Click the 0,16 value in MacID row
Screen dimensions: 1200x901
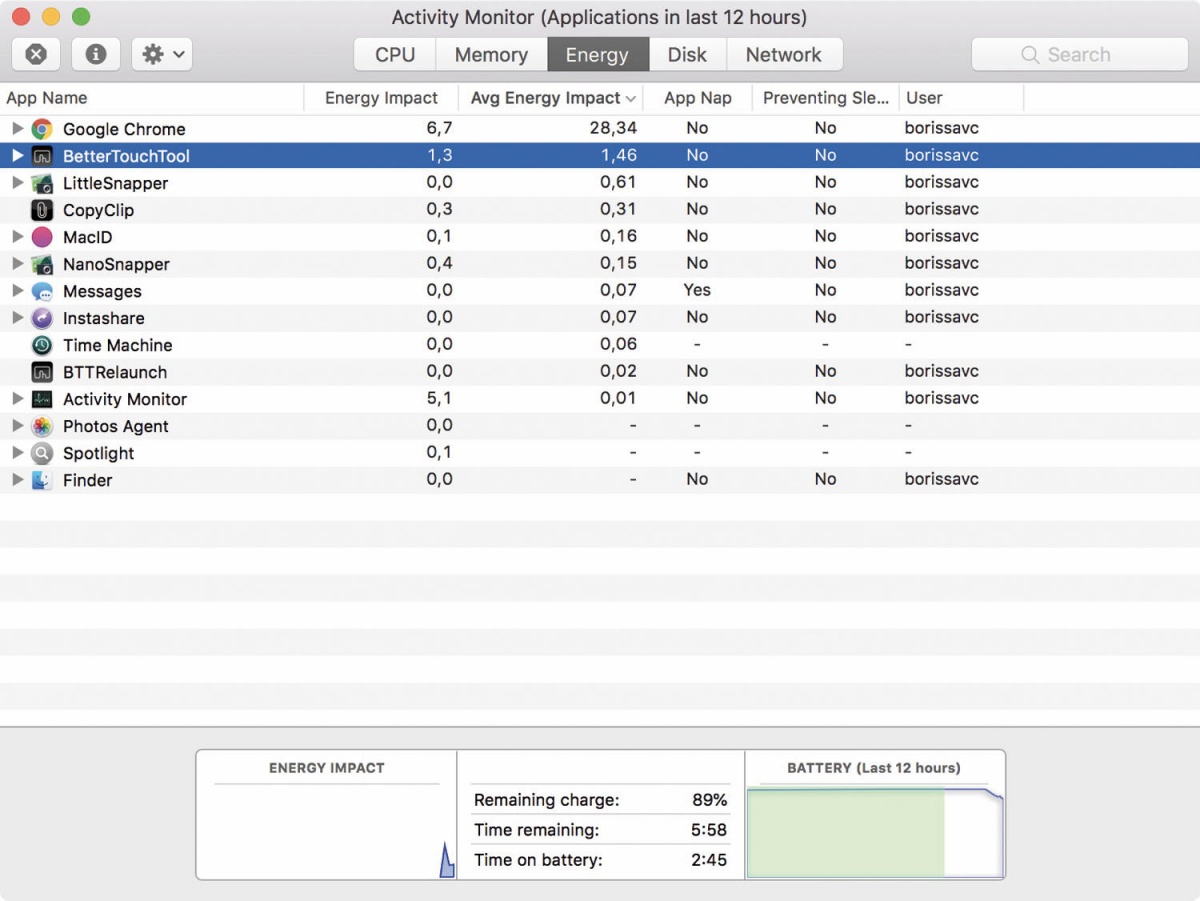[x=618, y=236]
